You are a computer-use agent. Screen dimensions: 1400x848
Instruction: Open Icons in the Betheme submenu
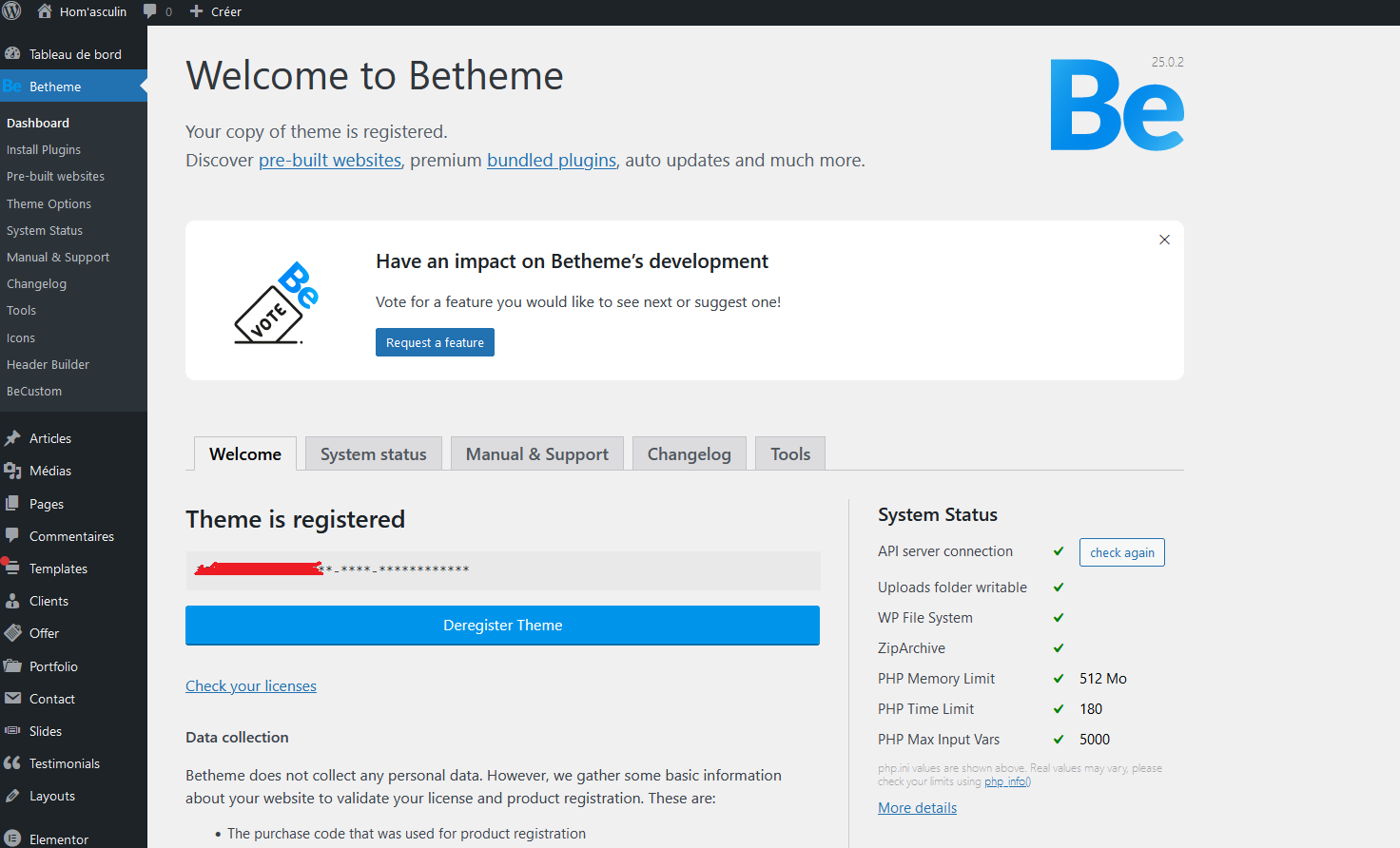click(x=21, y=337)
